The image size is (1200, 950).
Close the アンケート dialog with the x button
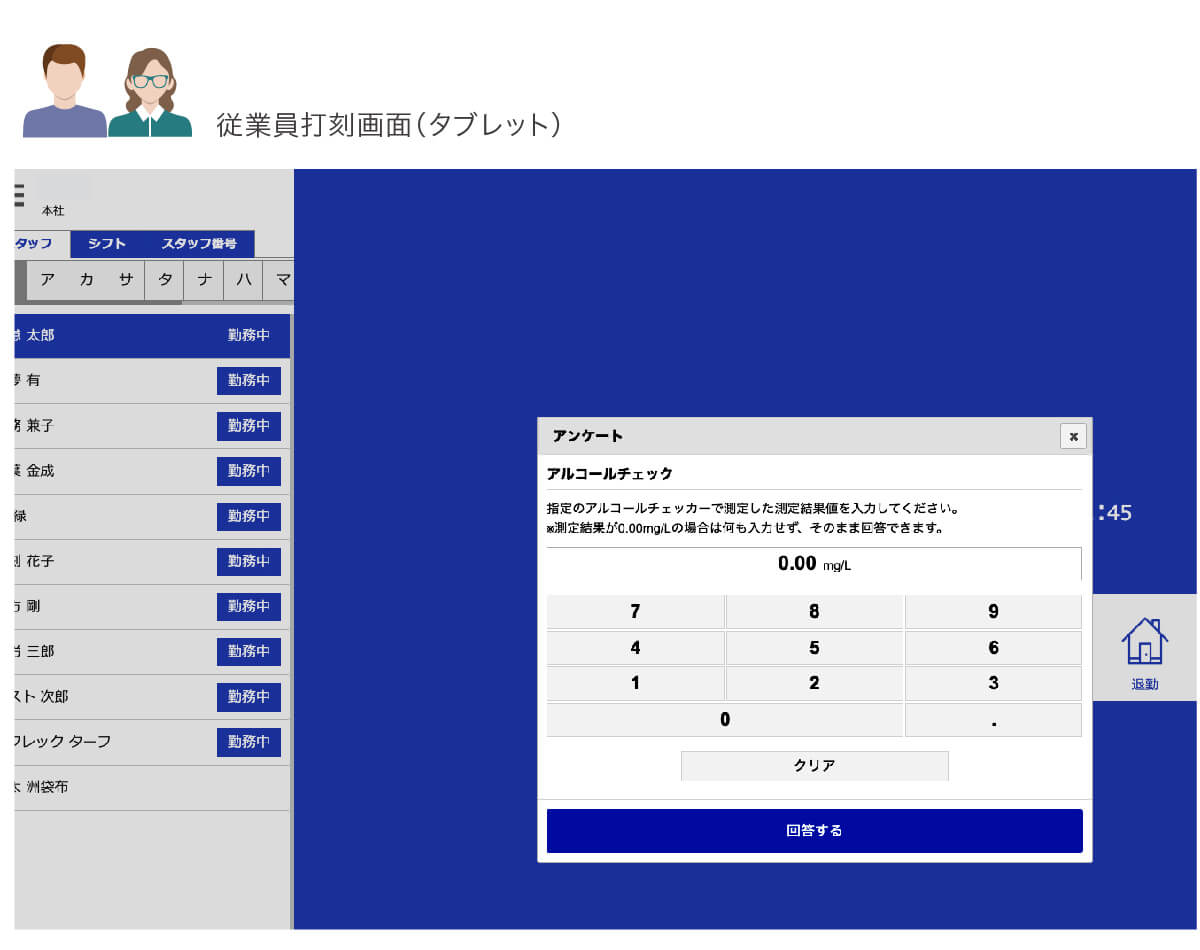(1073, 436)
